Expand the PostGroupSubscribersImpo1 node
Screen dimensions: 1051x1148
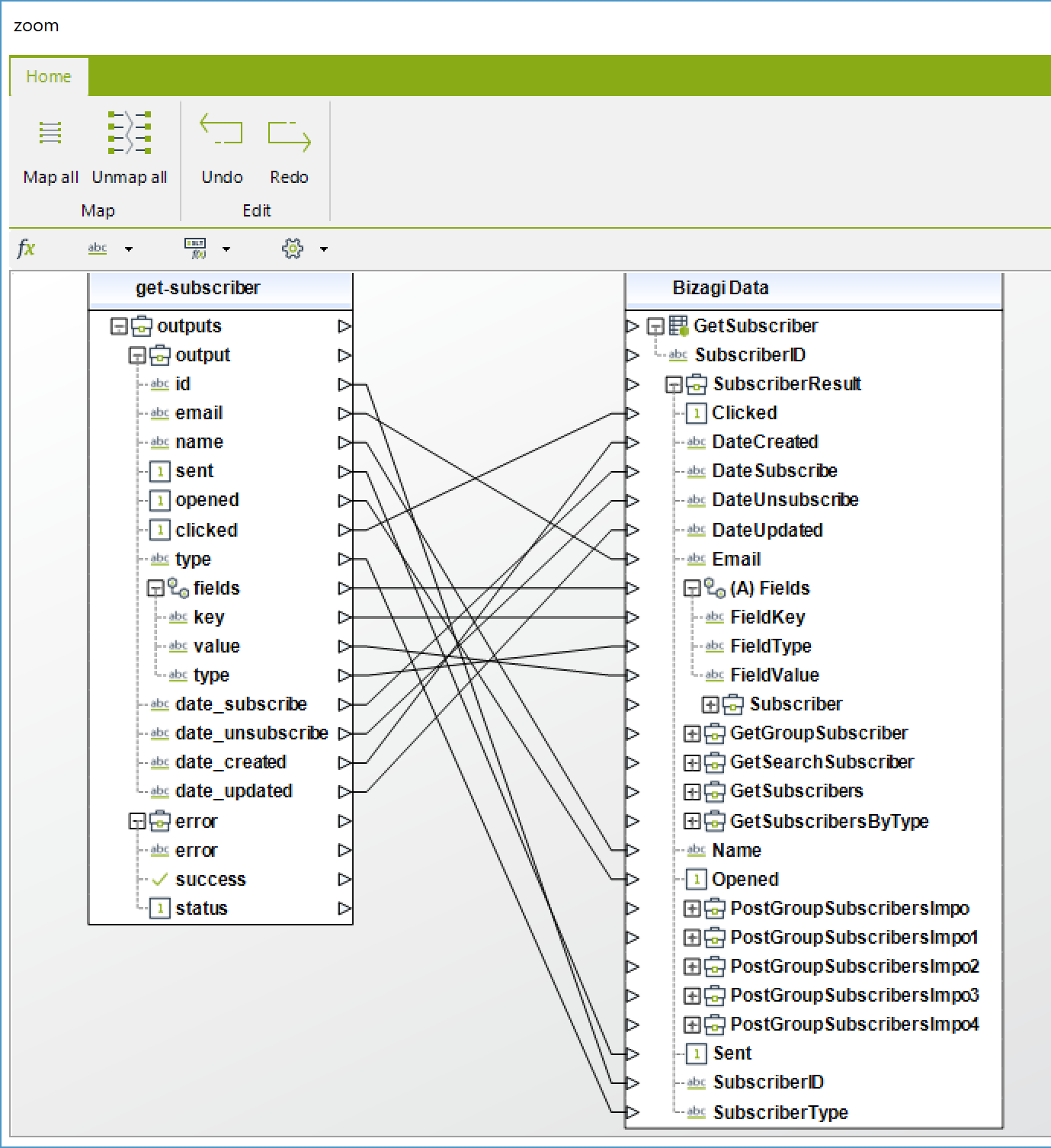(692, 938)
